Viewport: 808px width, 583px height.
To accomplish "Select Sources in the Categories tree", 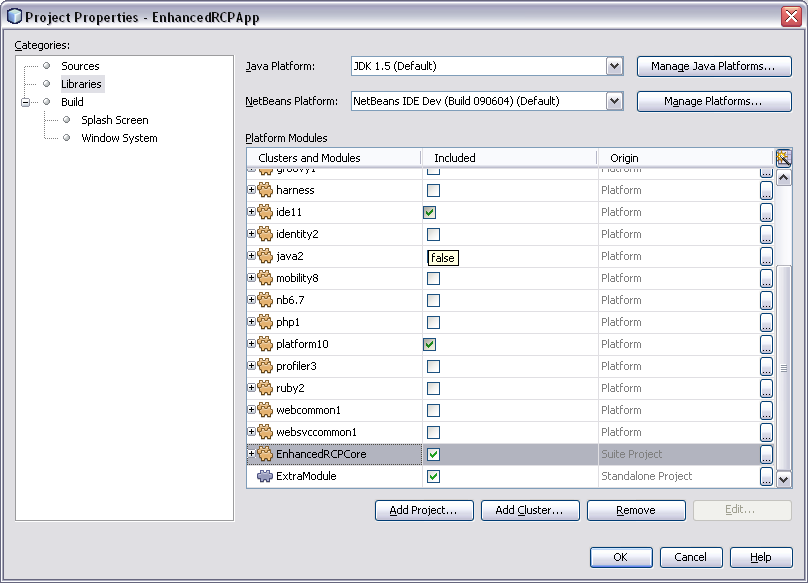I will coord(80,66).
